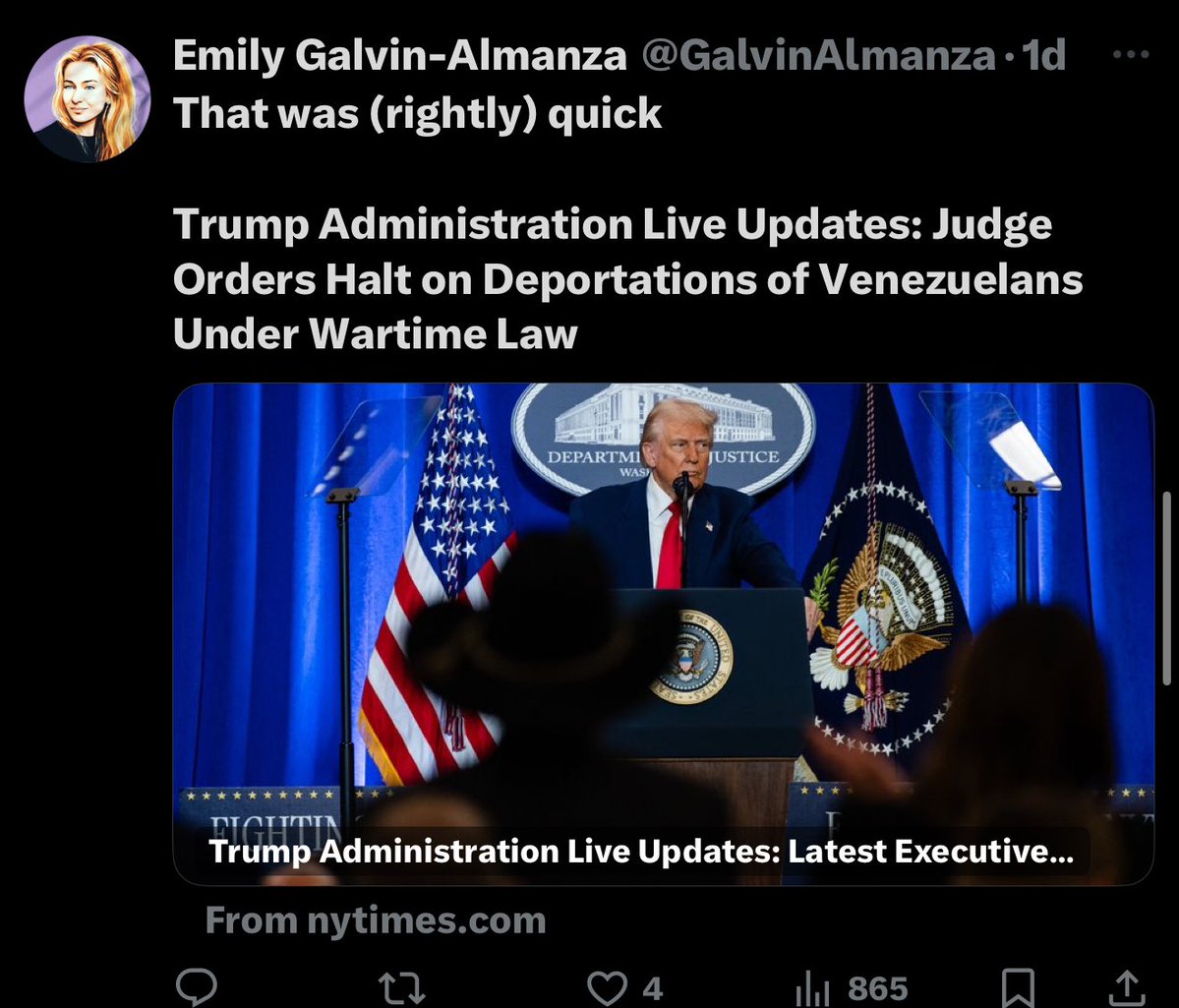Open the share upload icon
The height and width of the screenshot is (1008, 1179).
tap(1126, 988)
